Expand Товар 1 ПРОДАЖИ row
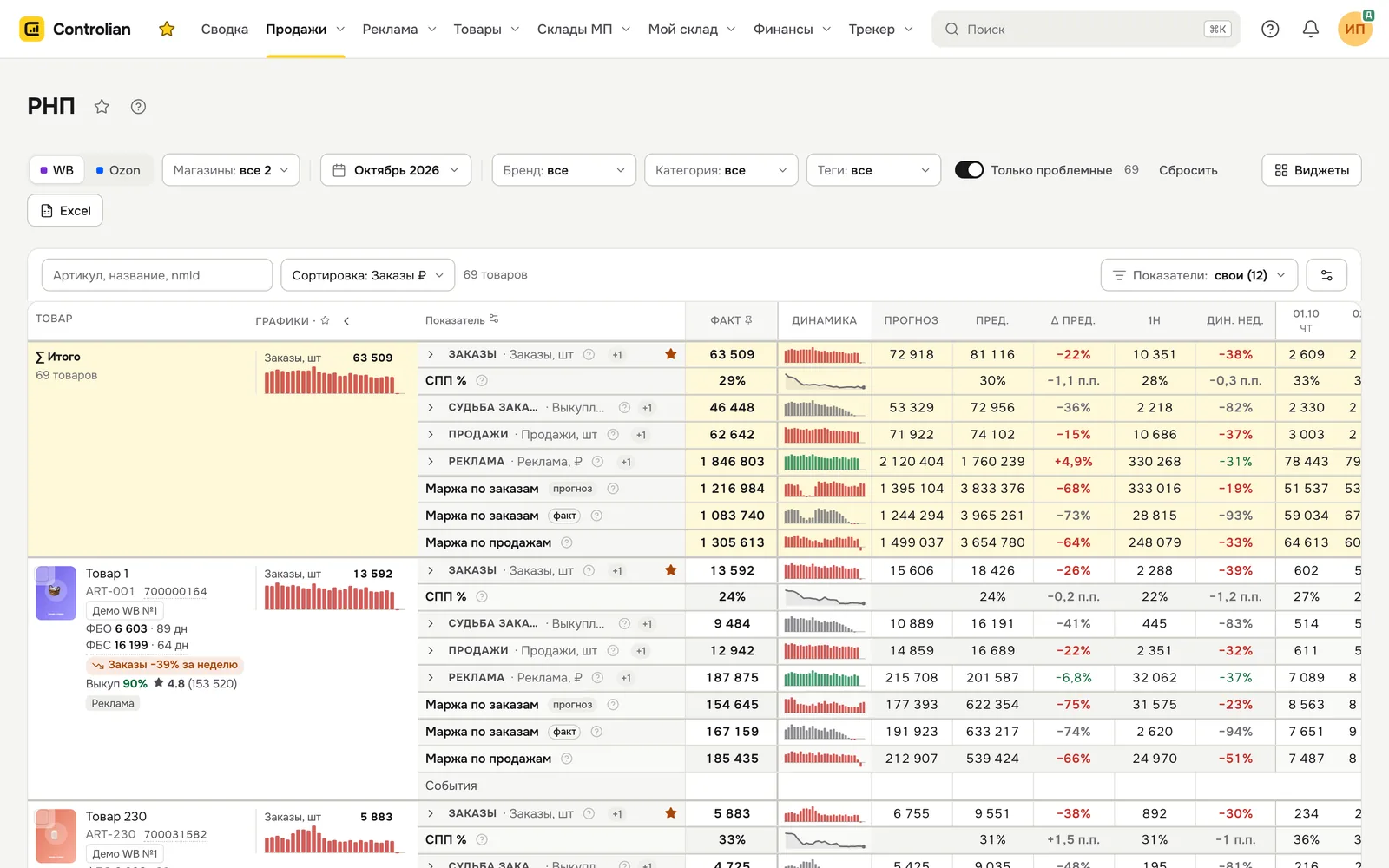 coord(431,651)
